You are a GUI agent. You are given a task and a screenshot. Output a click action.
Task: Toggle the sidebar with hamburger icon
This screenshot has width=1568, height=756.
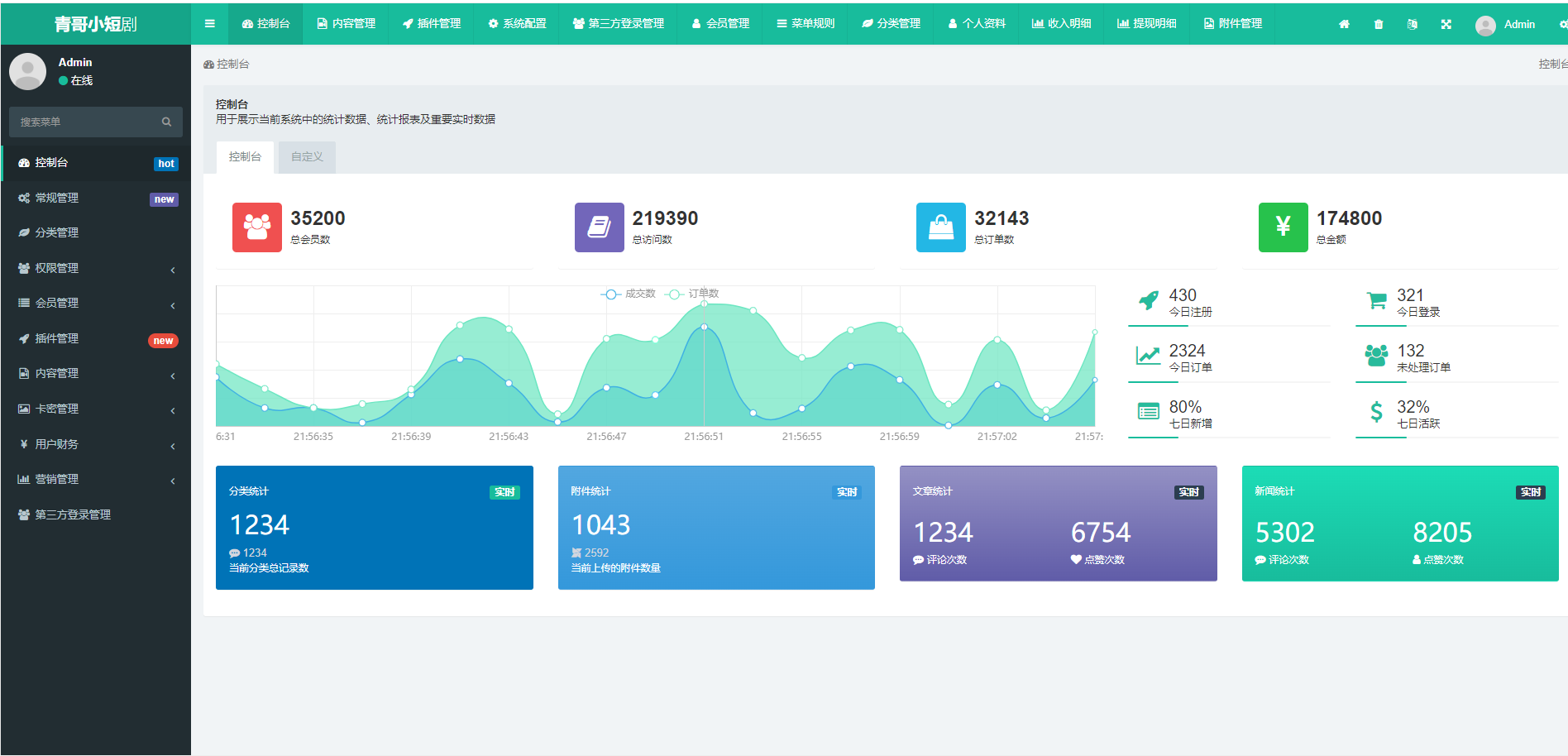(210, 24)
